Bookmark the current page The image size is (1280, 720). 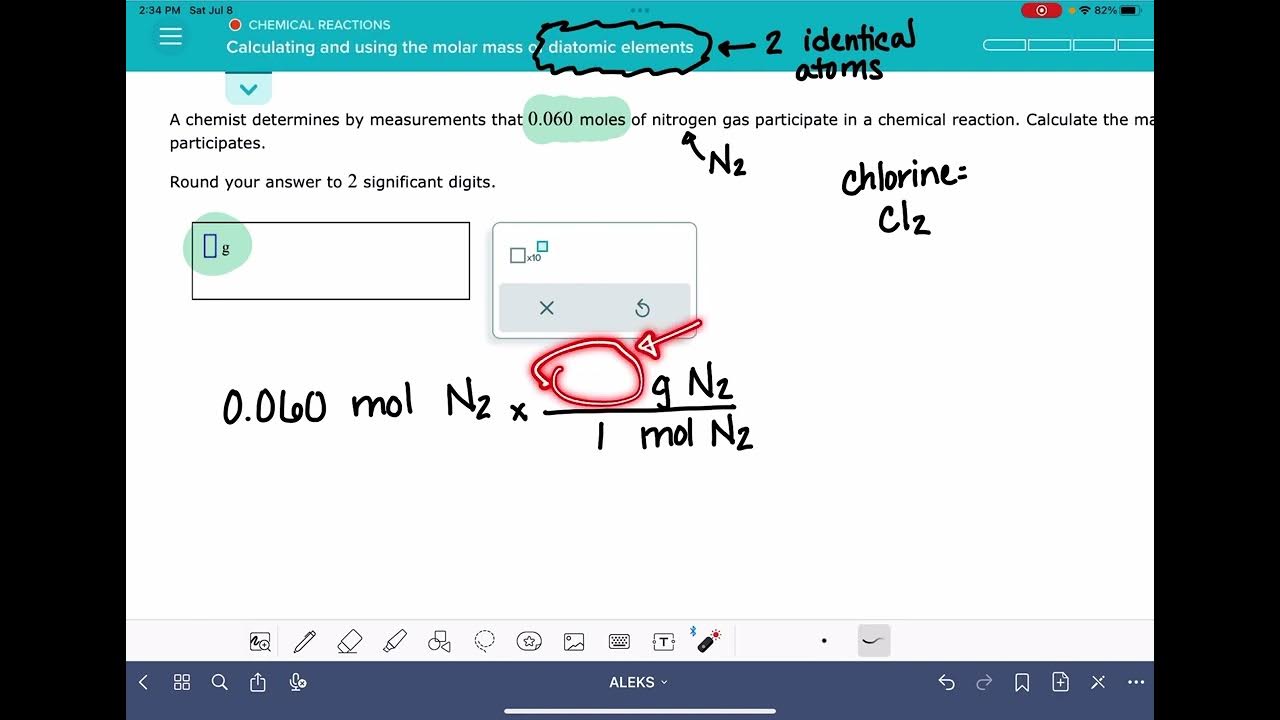tap(1022, 682)
